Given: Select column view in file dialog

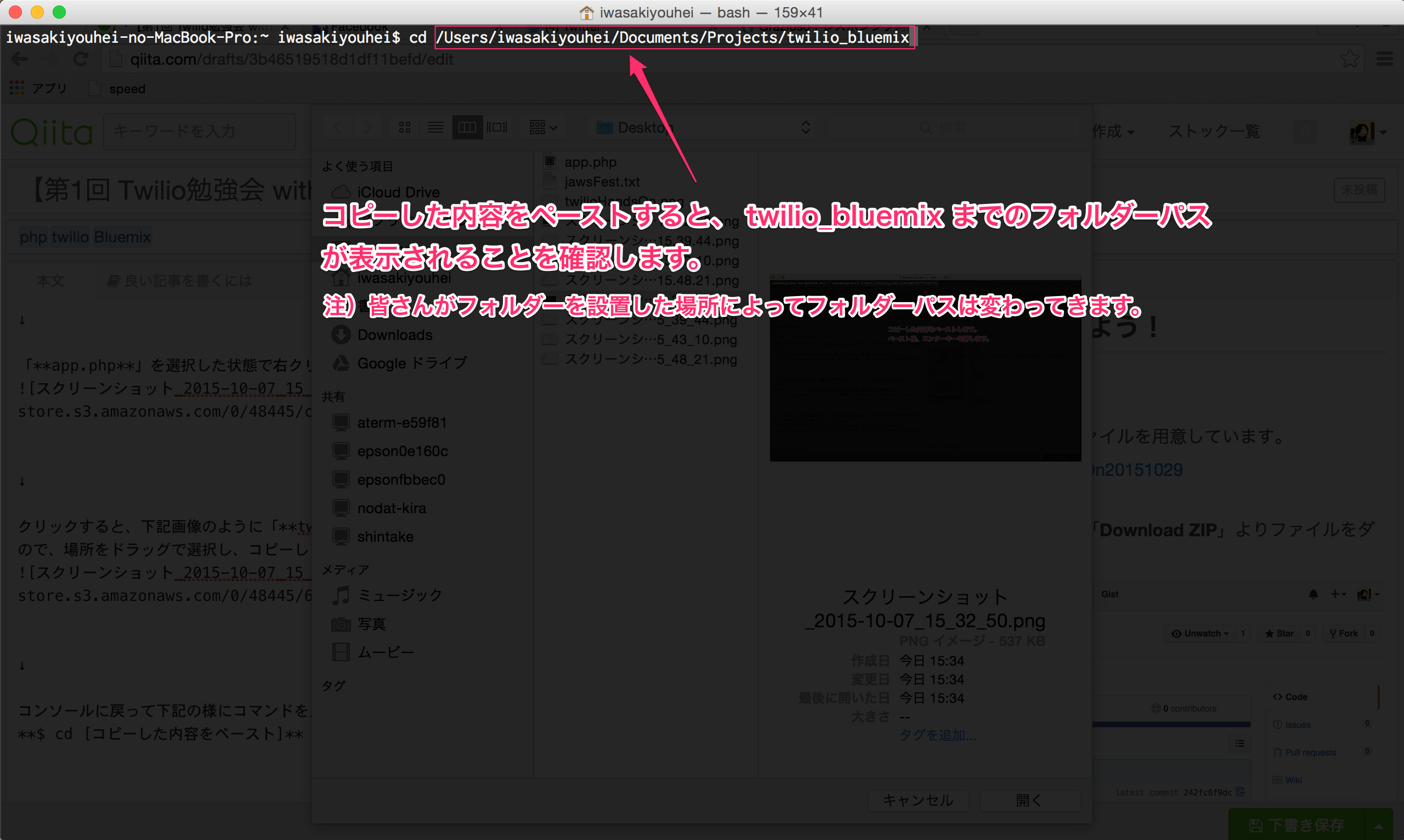Looking at the screenshot, I should pos(467,127).
